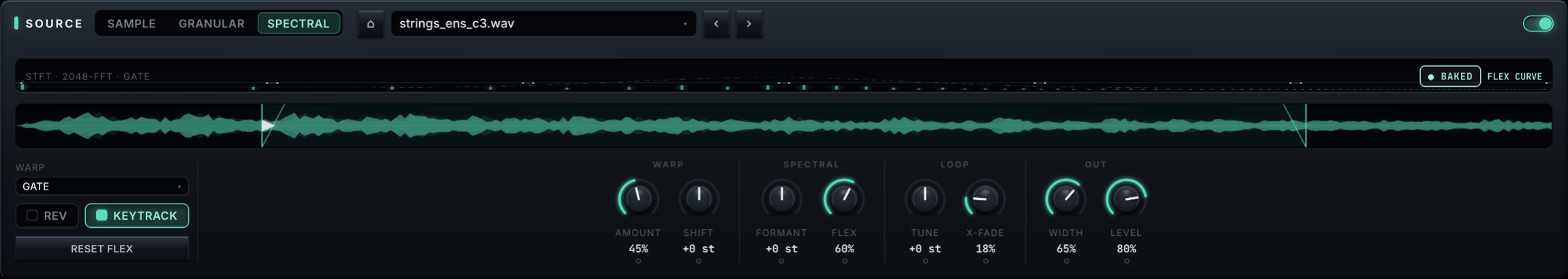
Task: Click the modulation dot under Level
Action: tap(1126, 261)
